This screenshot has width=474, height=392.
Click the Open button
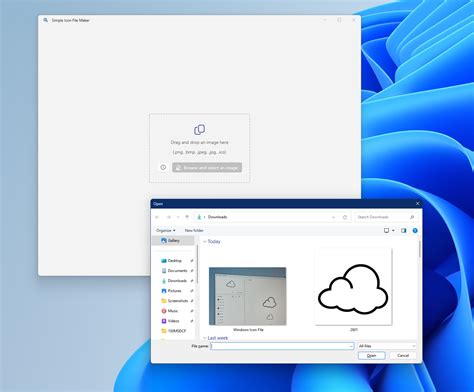point(372,356)
